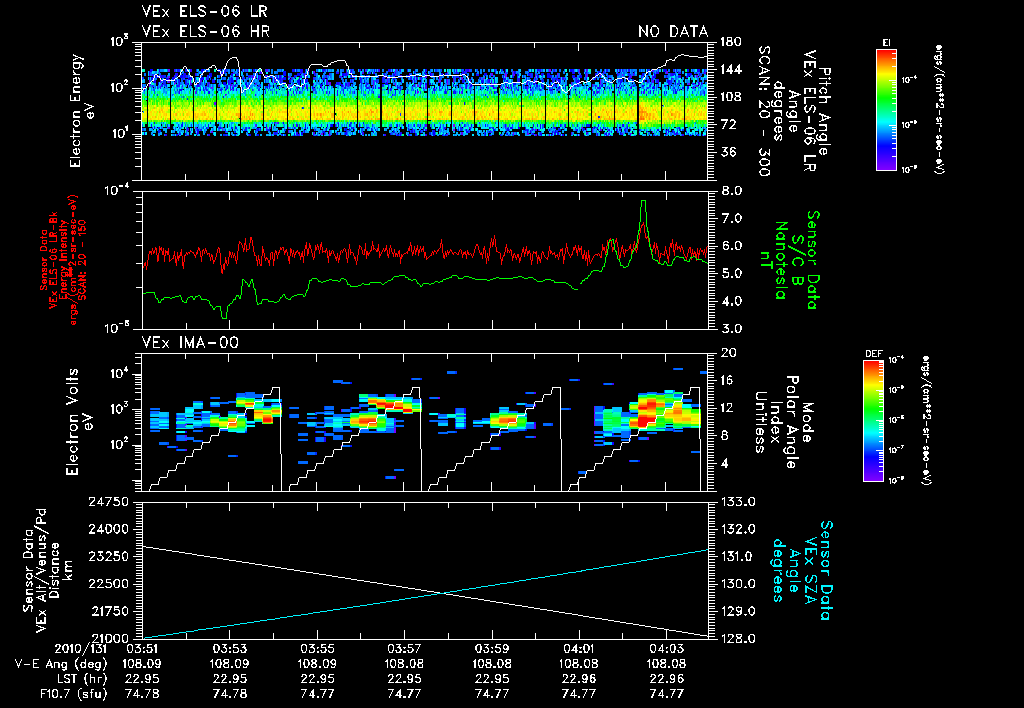This screenshot has height=708, width=1024.
Task: Select the 03:57 time tick label
Action: 403,650
